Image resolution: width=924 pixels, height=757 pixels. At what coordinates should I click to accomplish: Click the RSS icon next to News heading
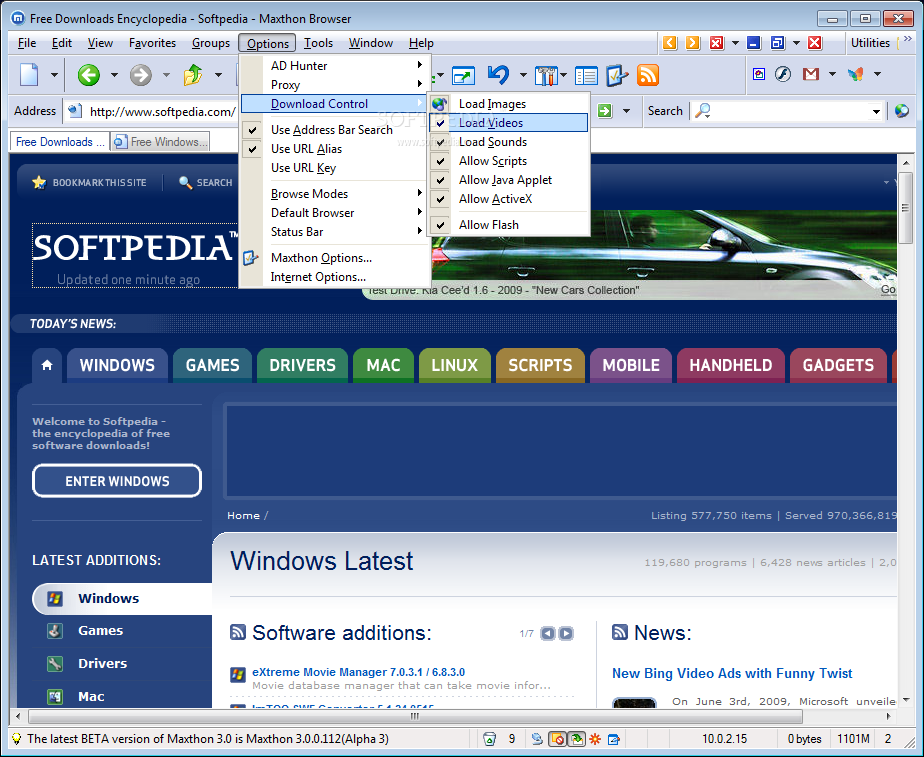tap(620, 632)
